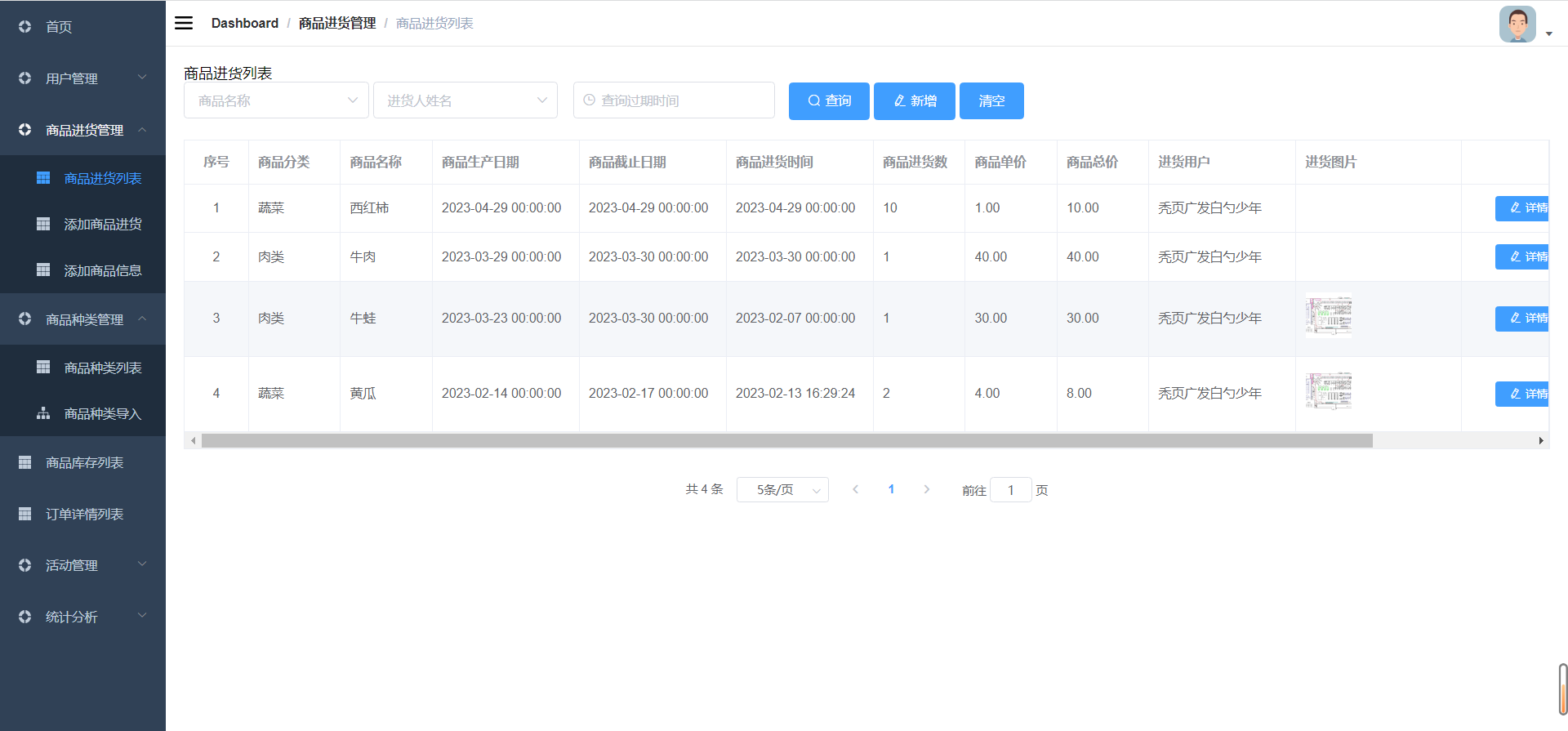Open the 进货人姓名 dropdown
The width and height of the screenshot is (1568, 731).
point(465,100)
